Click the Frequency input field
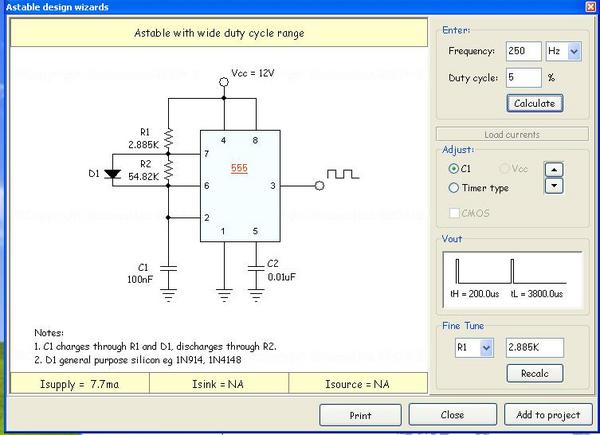Viewport: 600px width, 435px height. (522, 51)
